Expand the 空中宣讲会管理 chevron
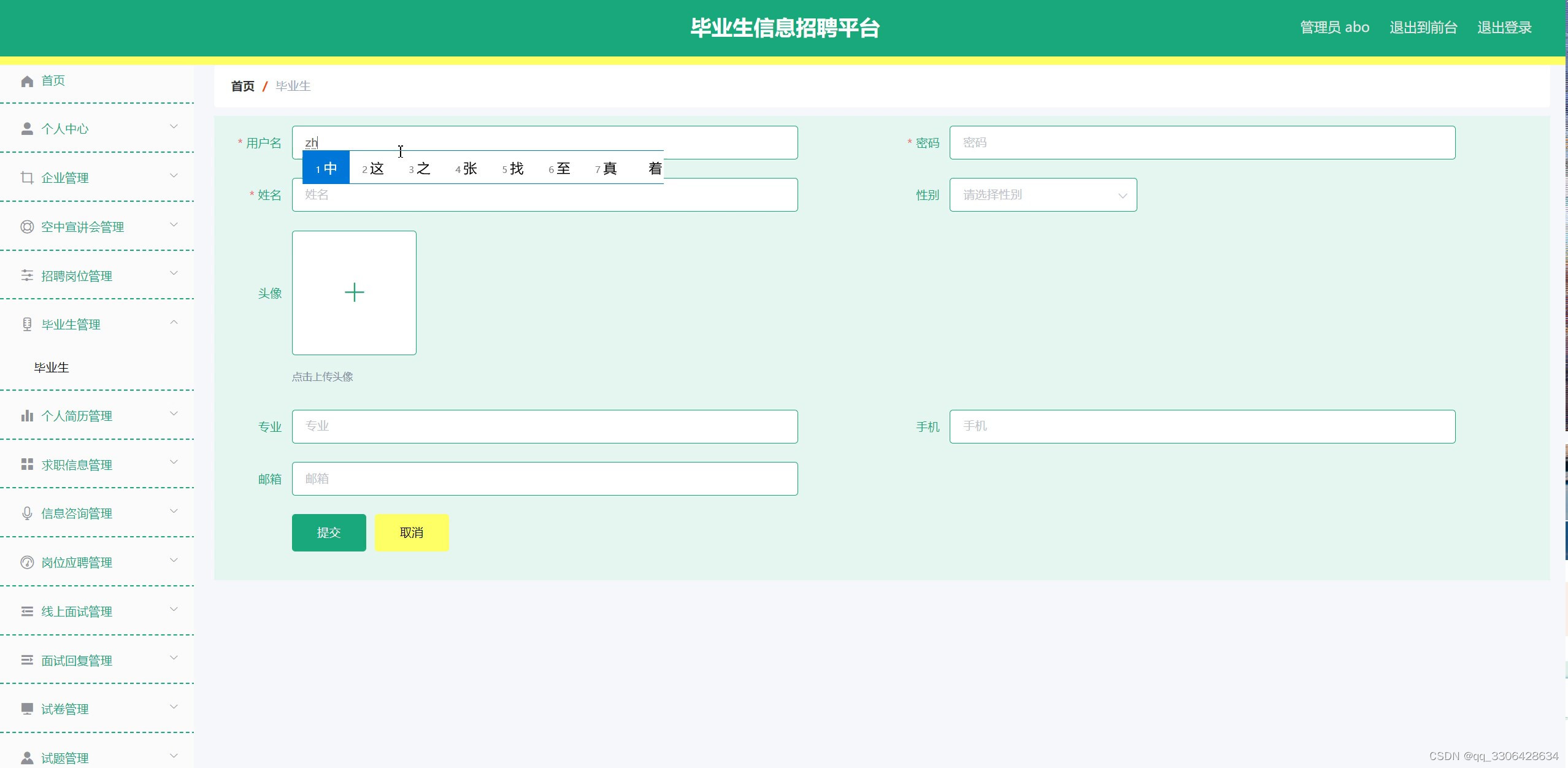 click(174, 225)
